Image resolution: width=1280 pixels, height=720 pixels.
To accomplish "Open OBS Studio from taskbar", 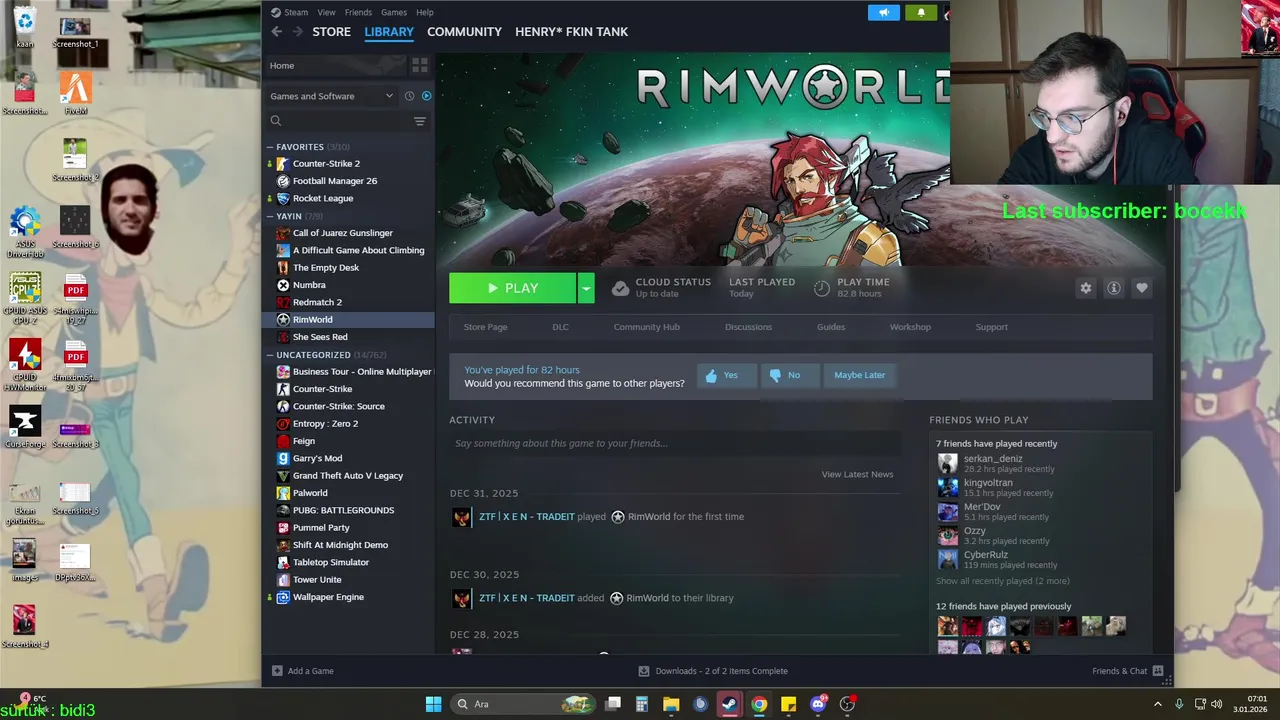I will (x=847, y=704).
